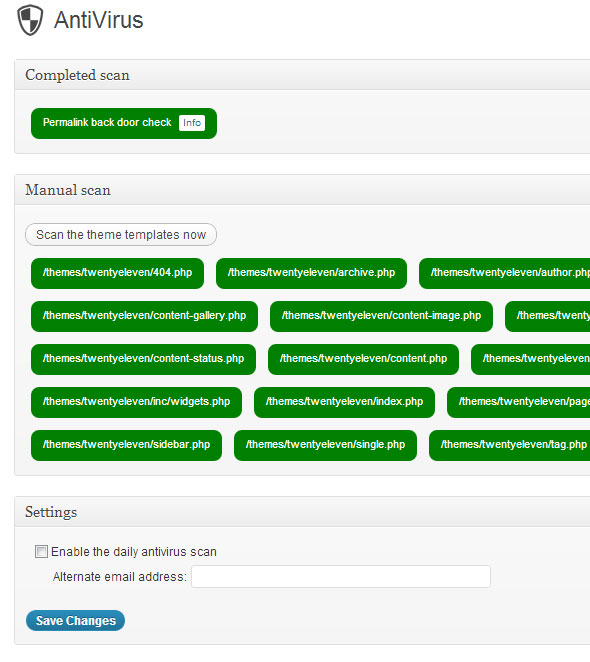Select the 404.php theme file entry
This screenshot has width=590, height=662.
tap(117, 273)
